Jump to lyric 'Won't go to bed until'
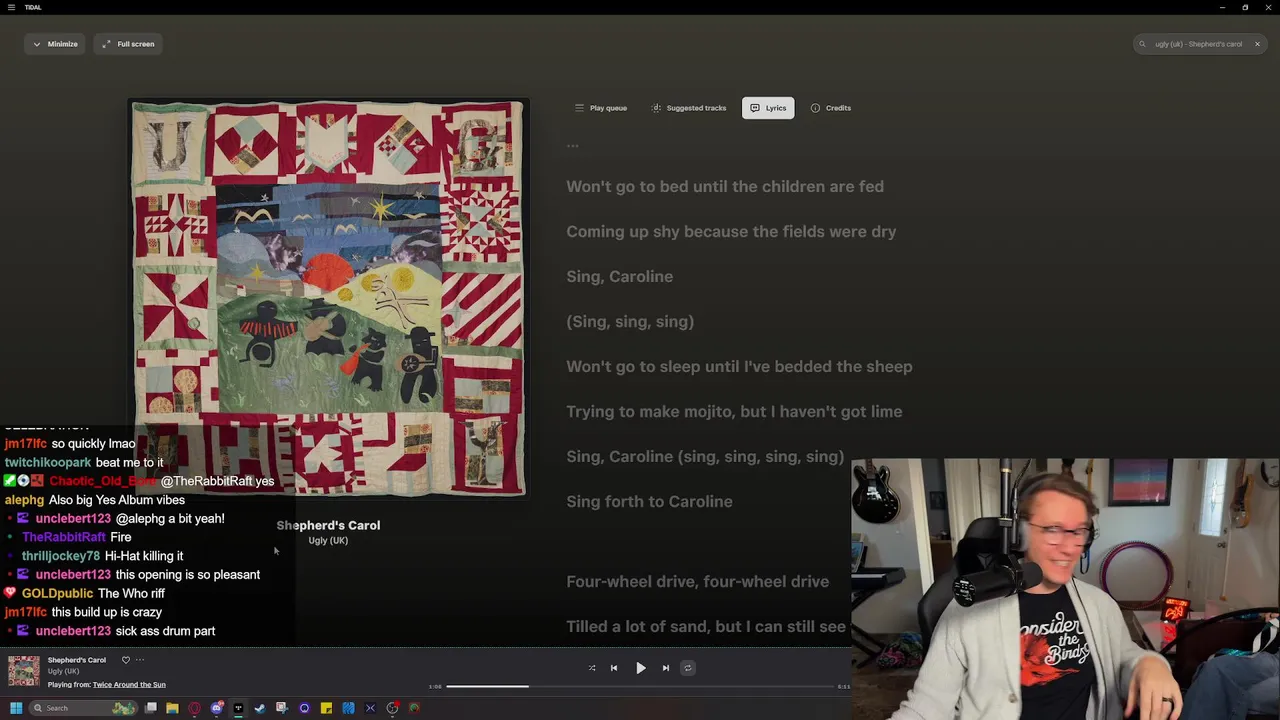Screen dimensions: 1280x720 coord(725,186)
